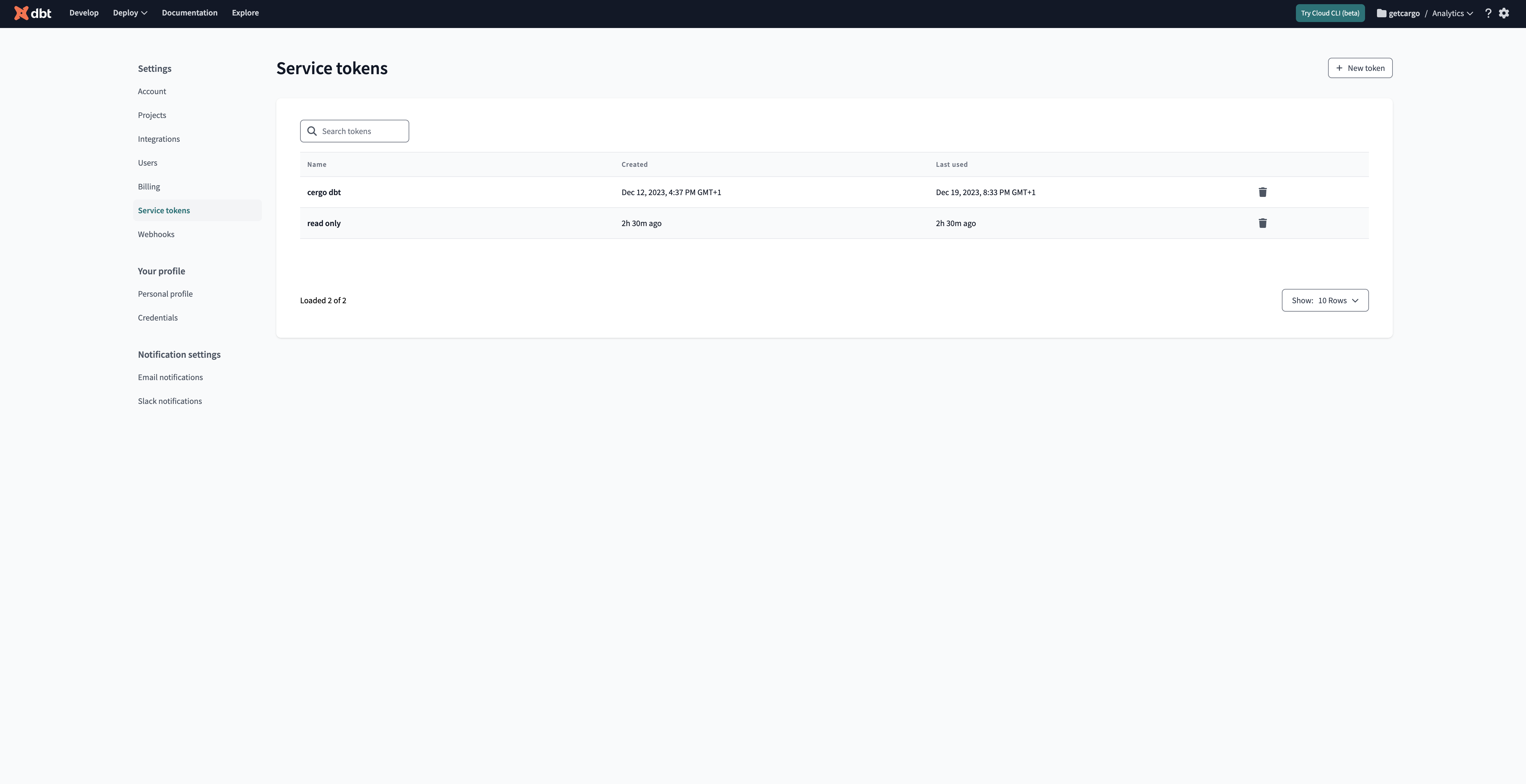Open the Show 10 Rows dropdown
The width and height of the screenshot is (1526, 784).
pyautogui.click(x=1325, y=300)
